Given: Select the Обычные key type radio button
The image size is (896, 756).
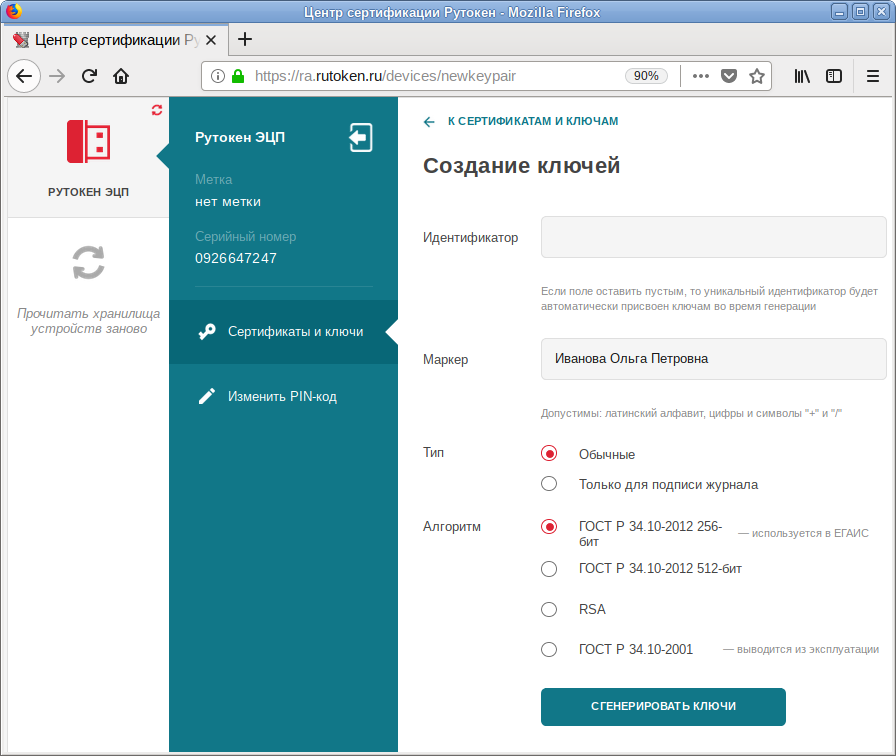Looking at the screenshot, I should (x=549, y=454).
